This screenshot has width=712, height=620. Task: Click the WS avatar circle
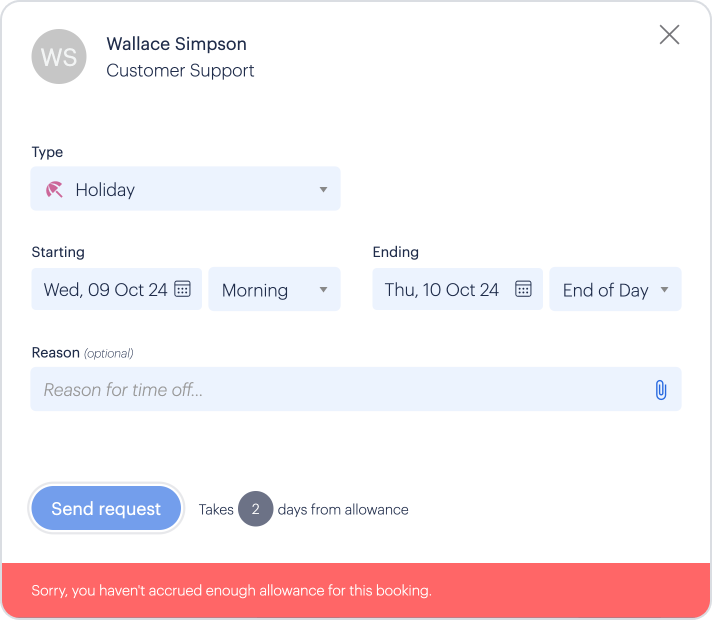coord(59,57)
